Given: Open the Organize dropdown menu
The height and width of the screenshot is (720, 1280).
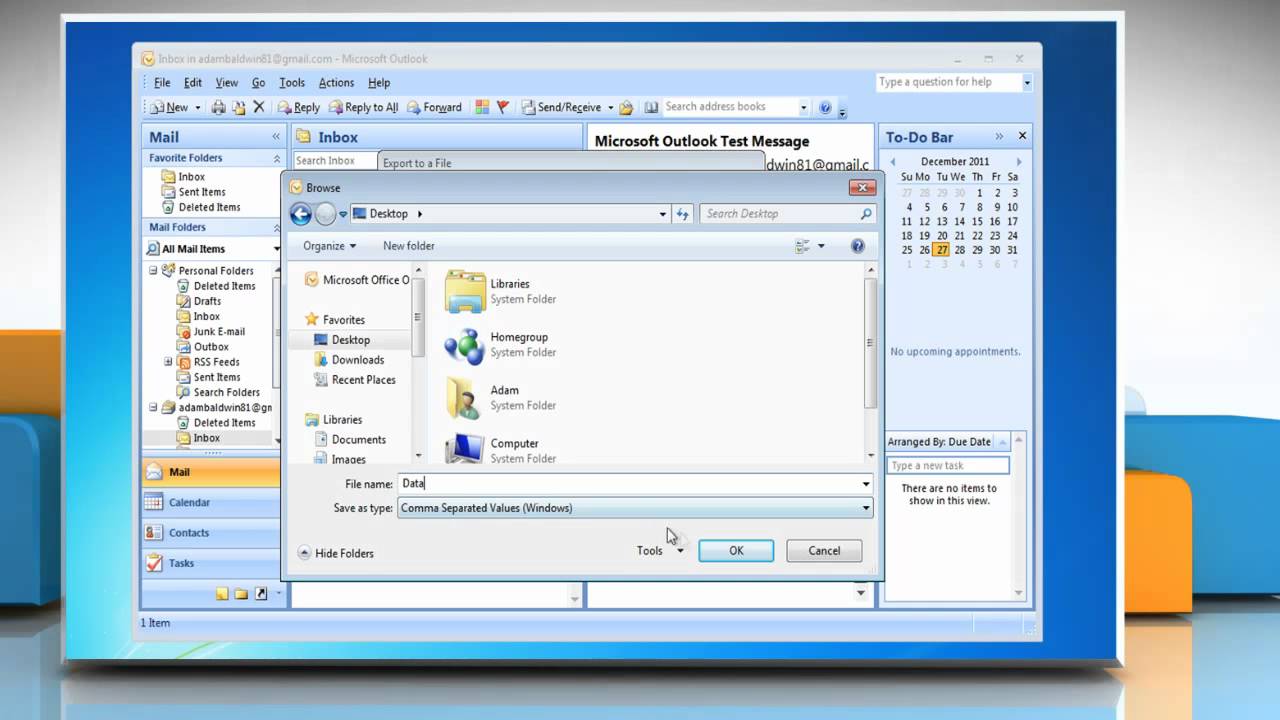Looking at the screenshot, I should [x=329, y=245].
